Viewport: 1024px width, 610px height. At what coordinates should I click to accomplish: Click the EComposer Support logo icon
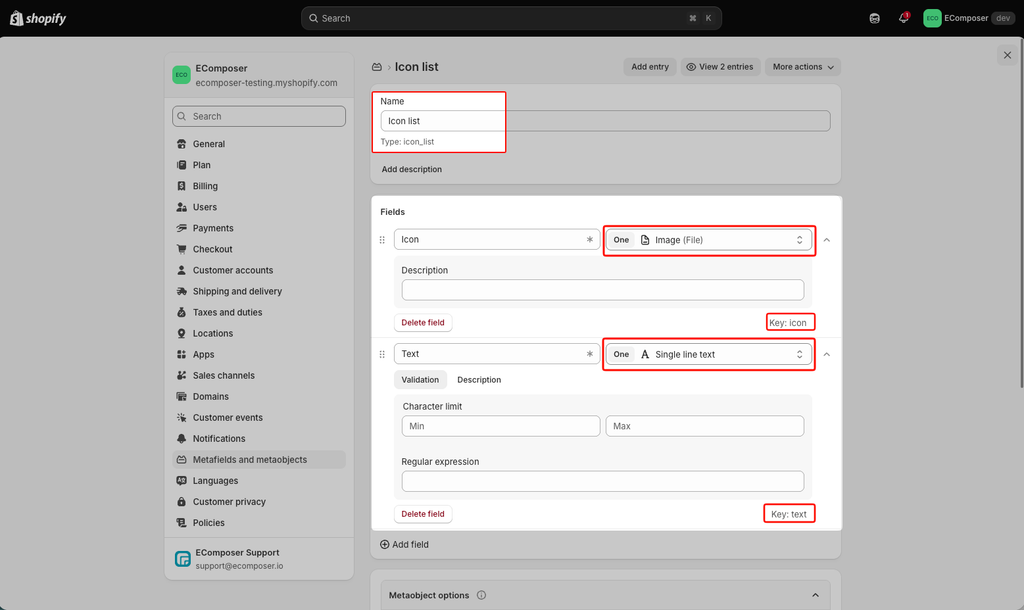[x=183, y=559]
